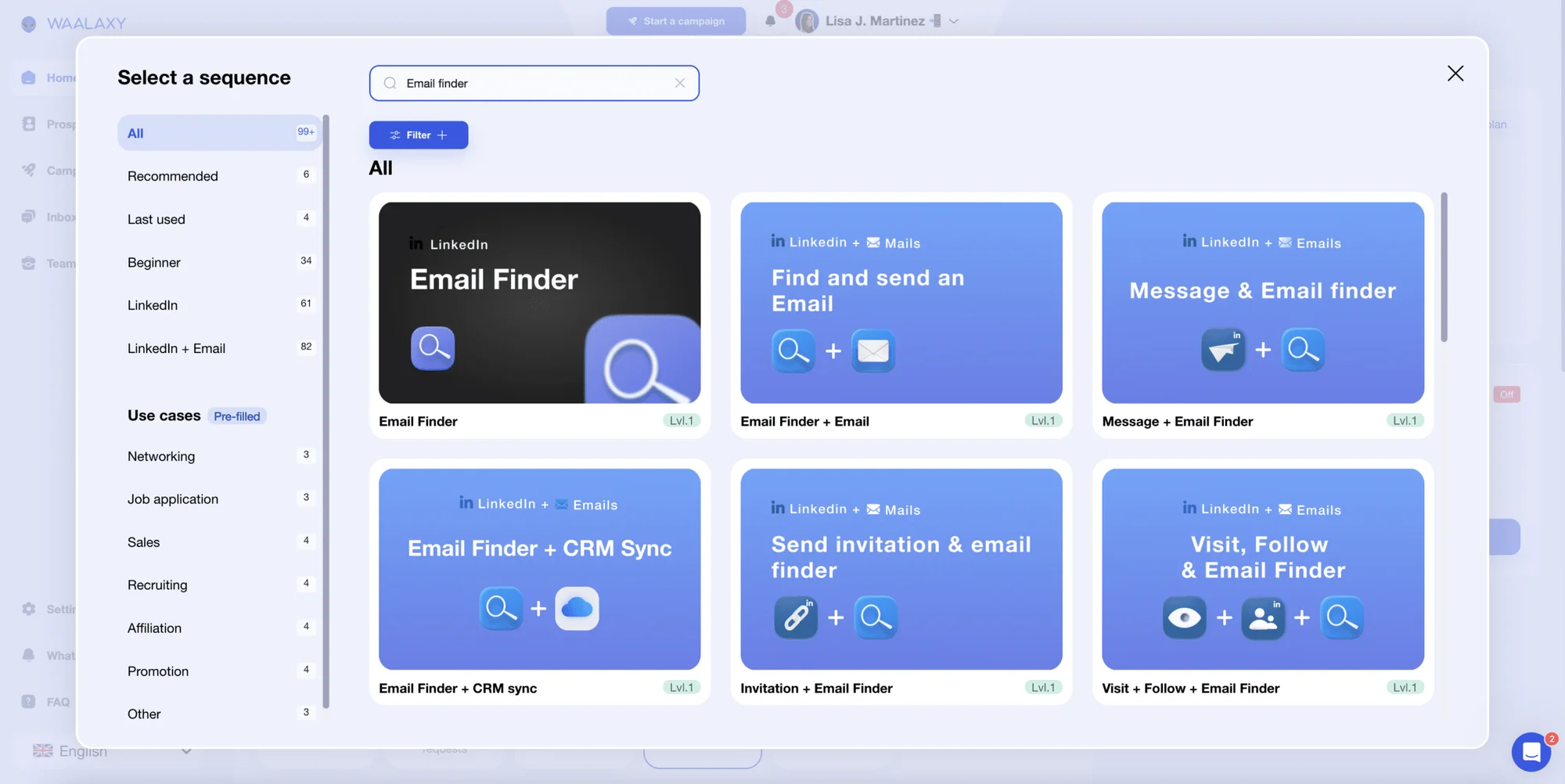Open the Home sidebar icon
This screenshot has height=784, width=1565.
click(x=29, y=77)
